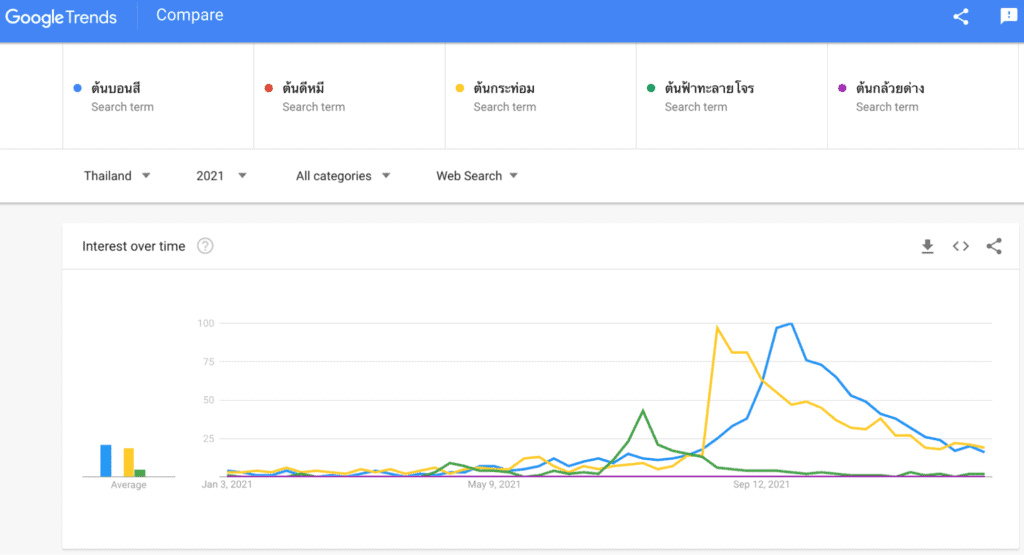Click the ต้นฟ้าทะลายโจร search term box
The image size is (1024, 555).
[709, 96]
